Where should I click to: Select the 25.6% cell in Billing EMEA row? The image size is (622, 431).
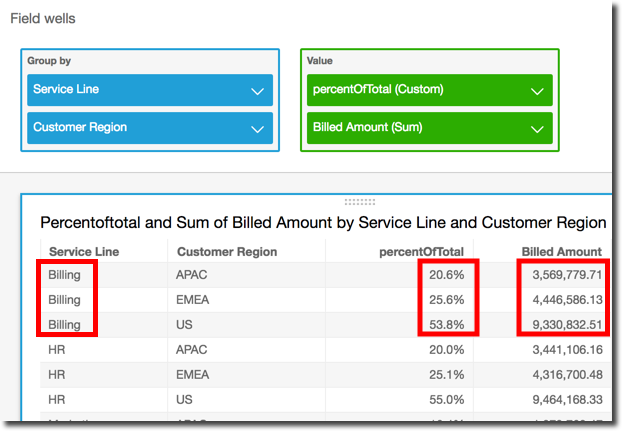tap(446, 299)
